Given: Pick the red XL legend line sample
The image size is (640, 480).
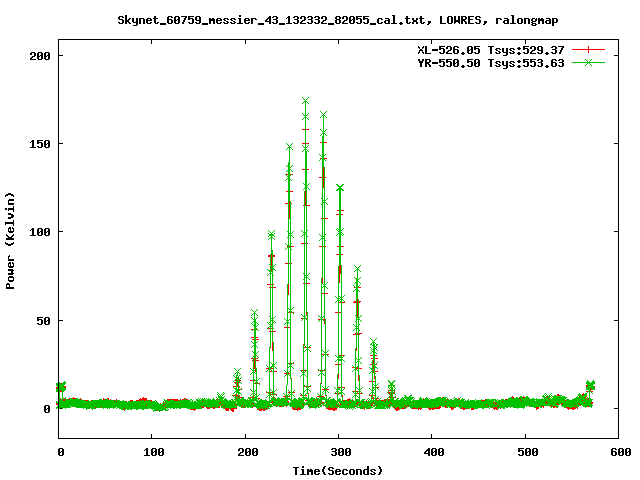Looking at the screenshot, I should tap(588, 50).
